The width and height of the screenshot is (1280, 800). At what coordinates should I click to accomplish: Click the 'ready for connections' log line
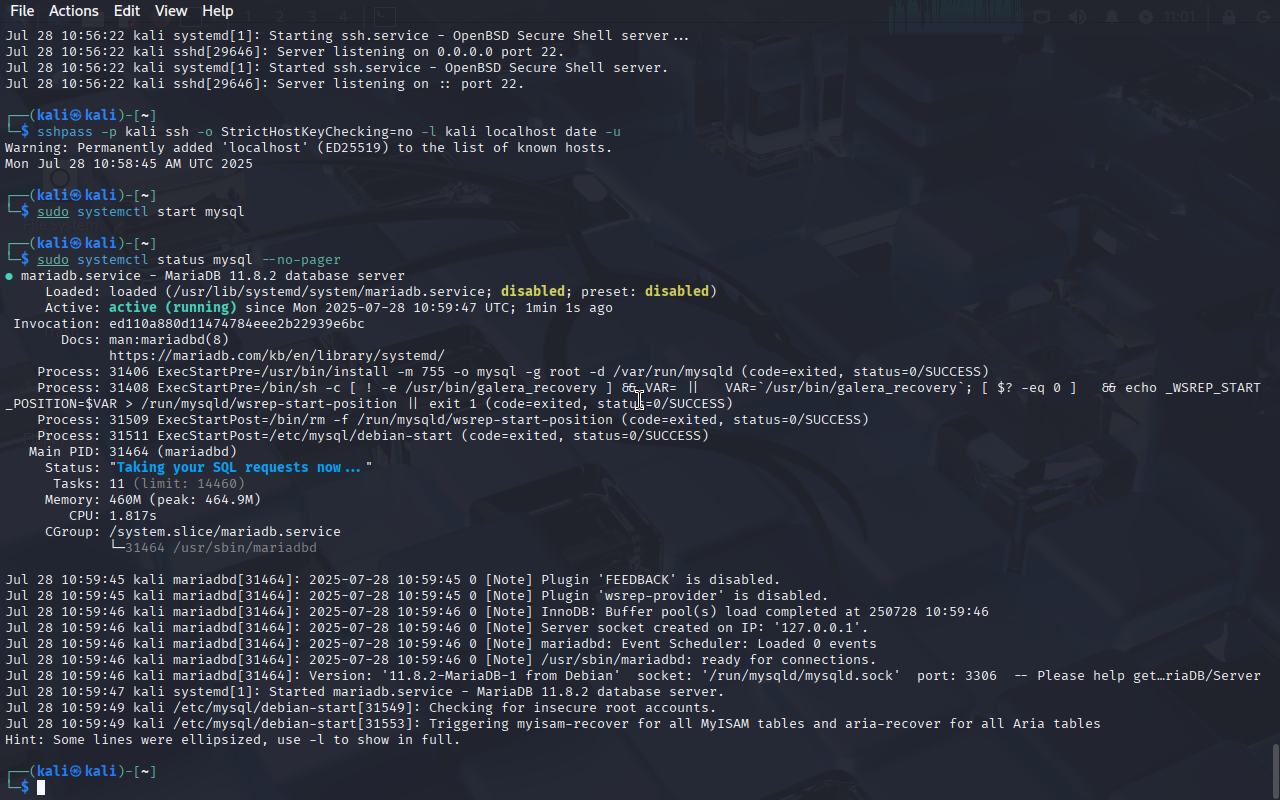click(441, 660)
